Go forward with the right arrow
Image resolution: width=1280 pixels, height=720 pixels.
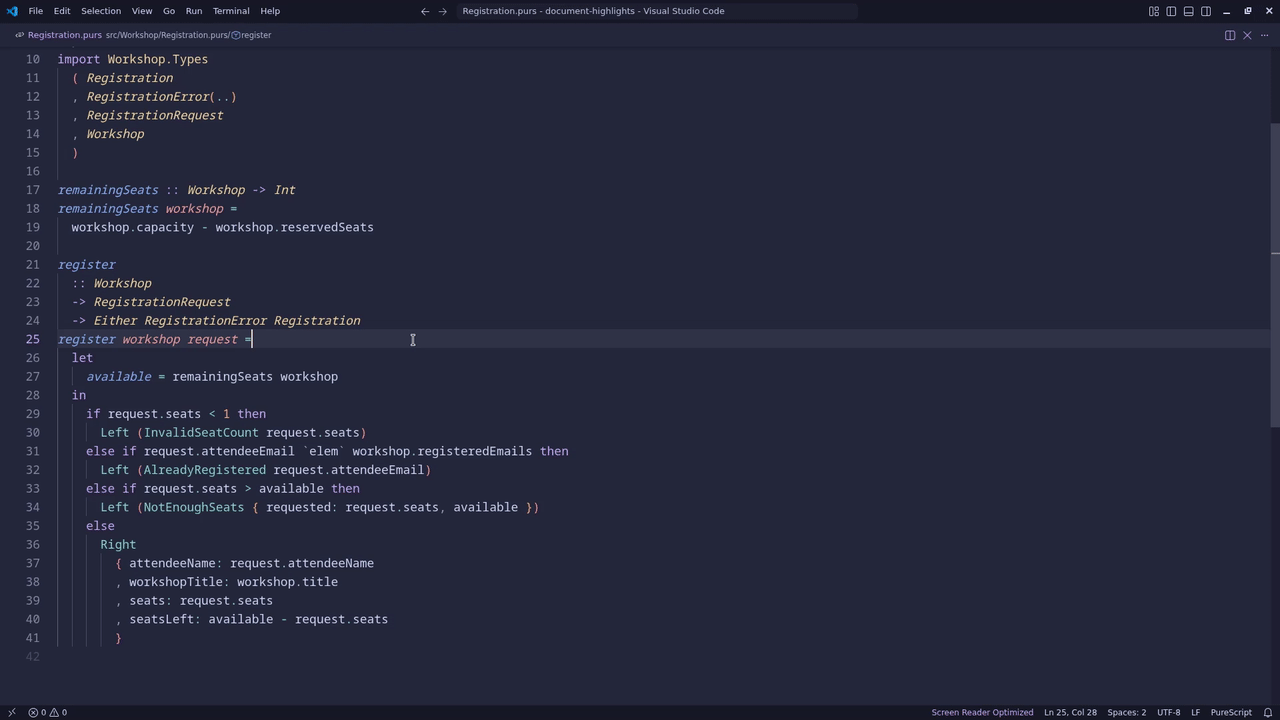tap(443, 11)
